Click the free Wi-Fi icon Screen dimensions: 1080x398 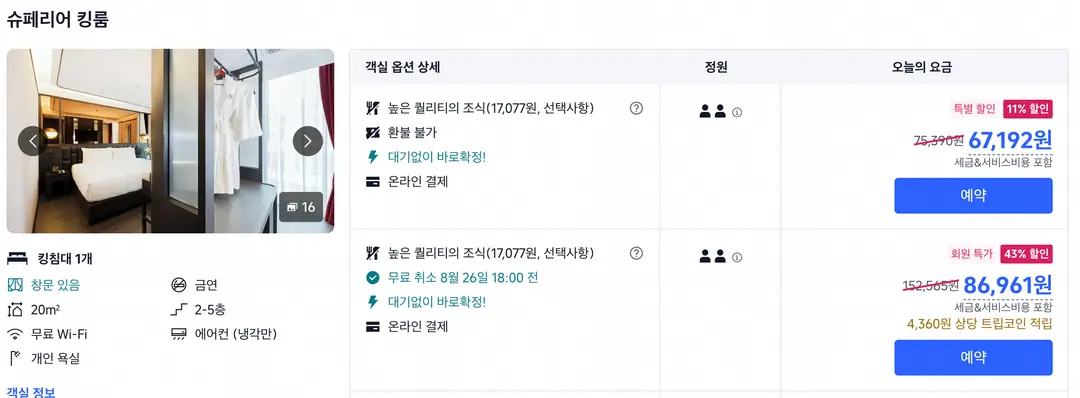15,335
